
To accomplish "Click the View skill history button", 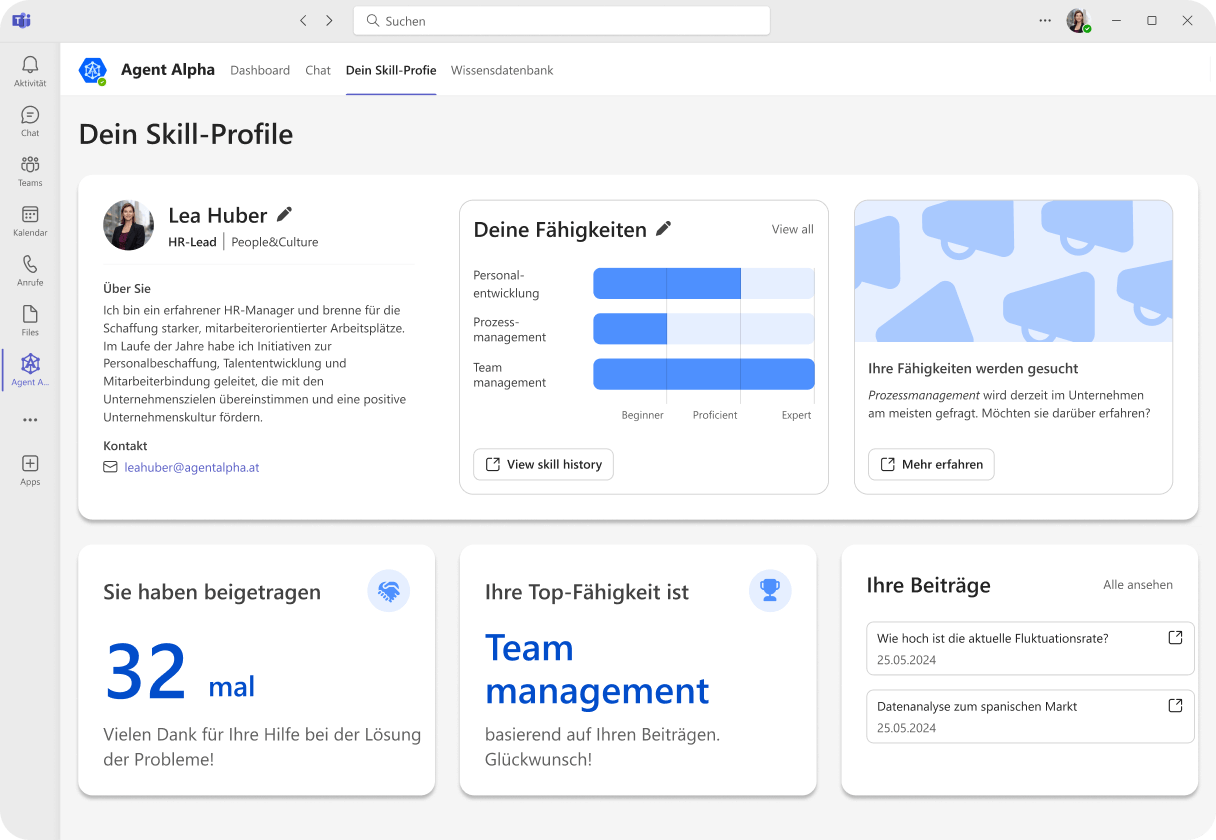I will click(543, 464).
